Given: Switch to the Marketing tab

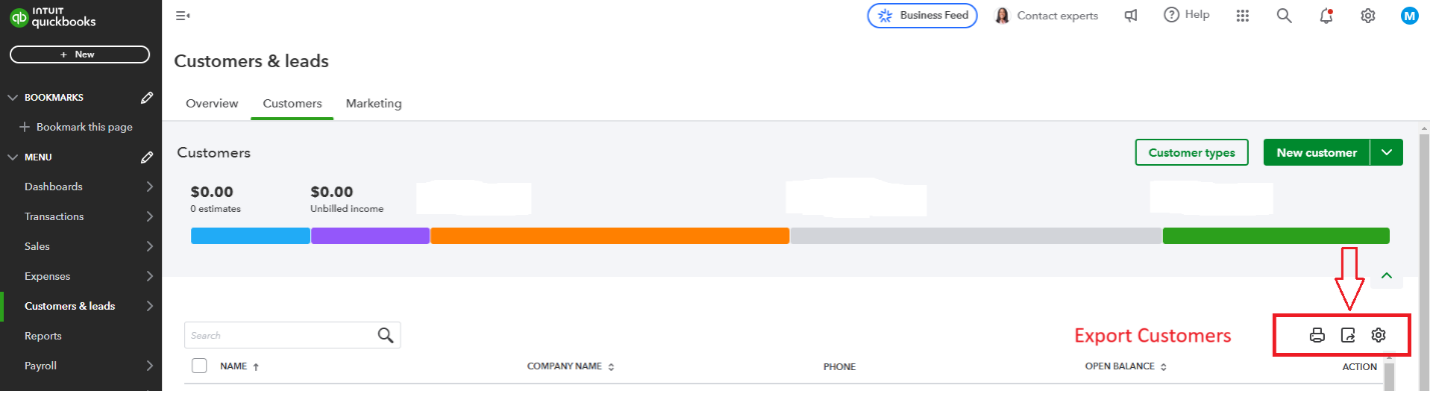Looking at the screenshot, I should (x=374, y=103).
